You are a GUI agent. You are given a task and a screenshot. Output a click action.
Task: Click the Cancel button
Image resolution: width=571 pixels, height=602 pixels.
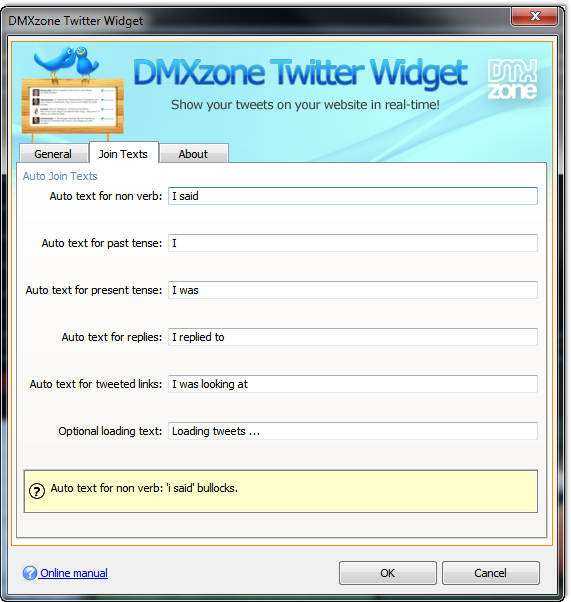coord(490,573)
